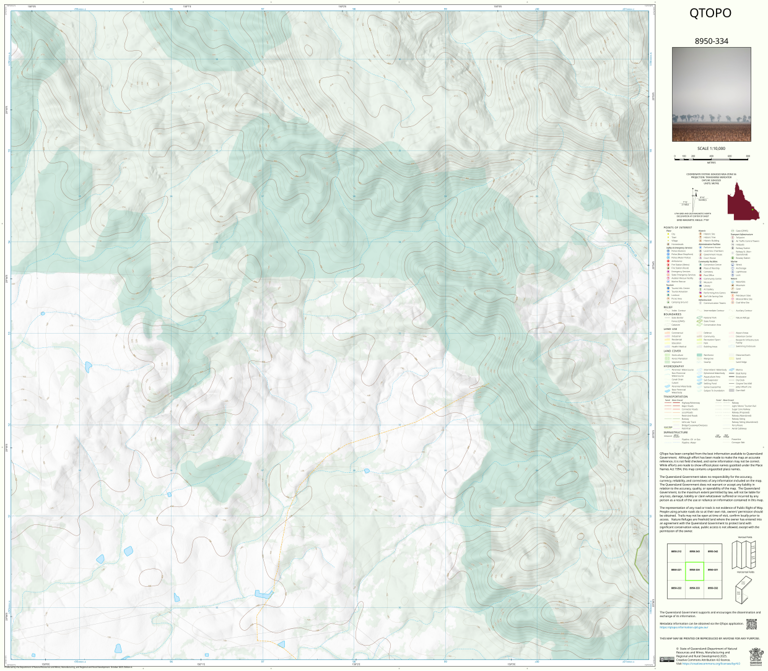Click the maroon Queensland locator map

coord(743,201)
